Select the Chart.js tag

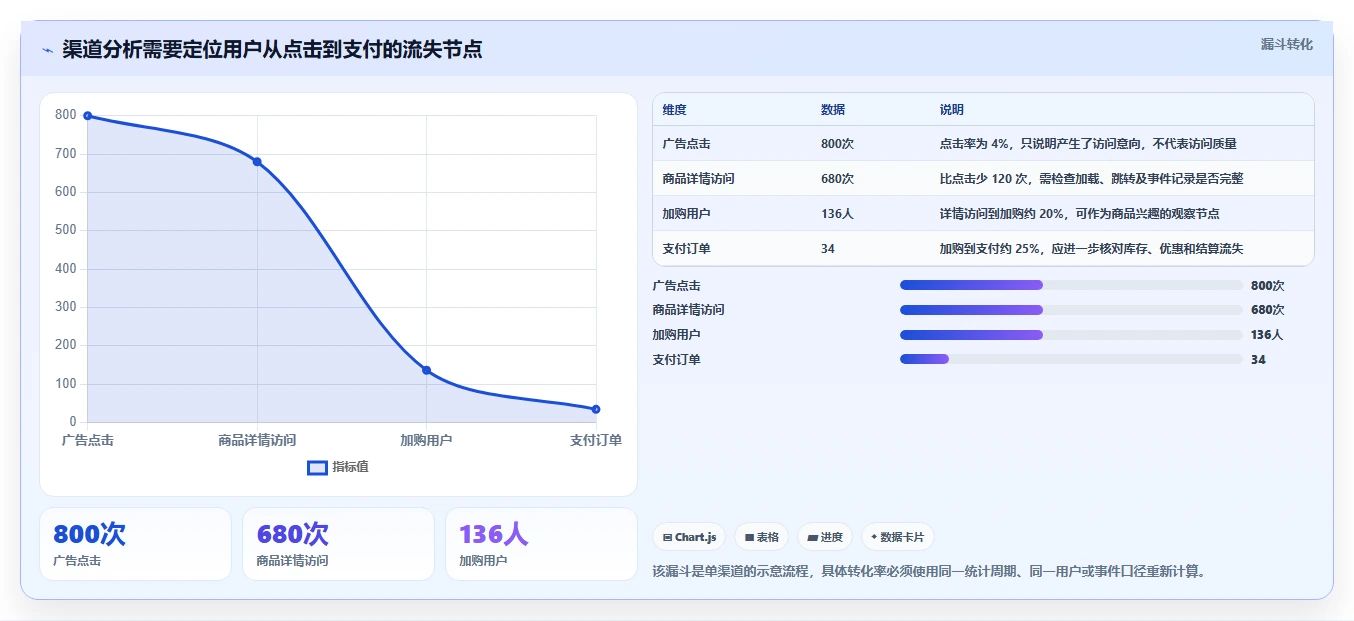point(689,537)
